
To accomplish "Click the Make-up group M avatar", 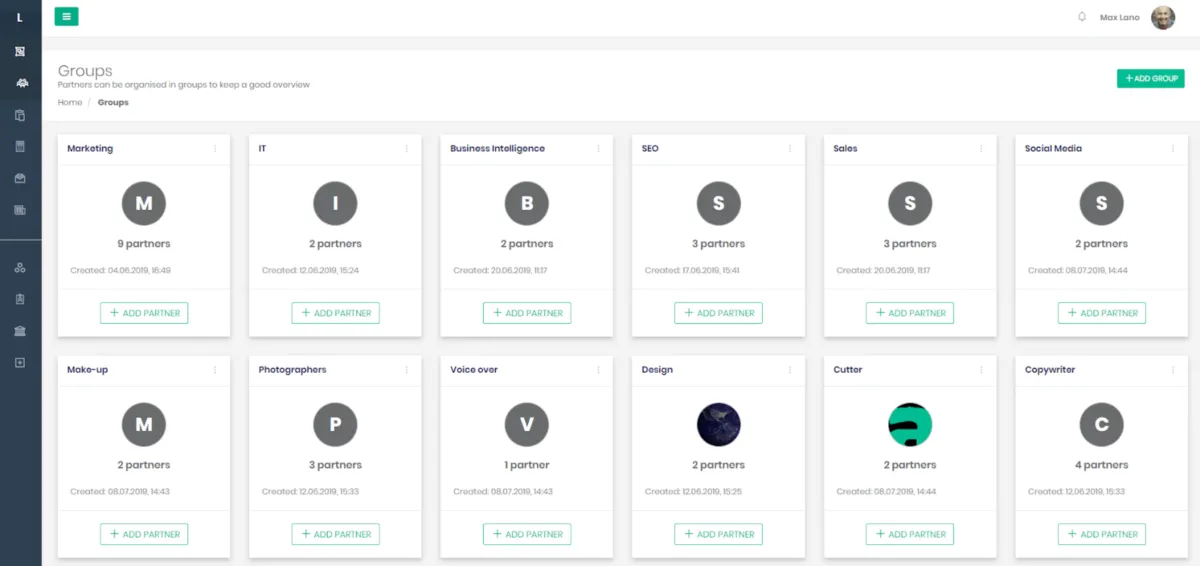I will [x=144, y=425].
